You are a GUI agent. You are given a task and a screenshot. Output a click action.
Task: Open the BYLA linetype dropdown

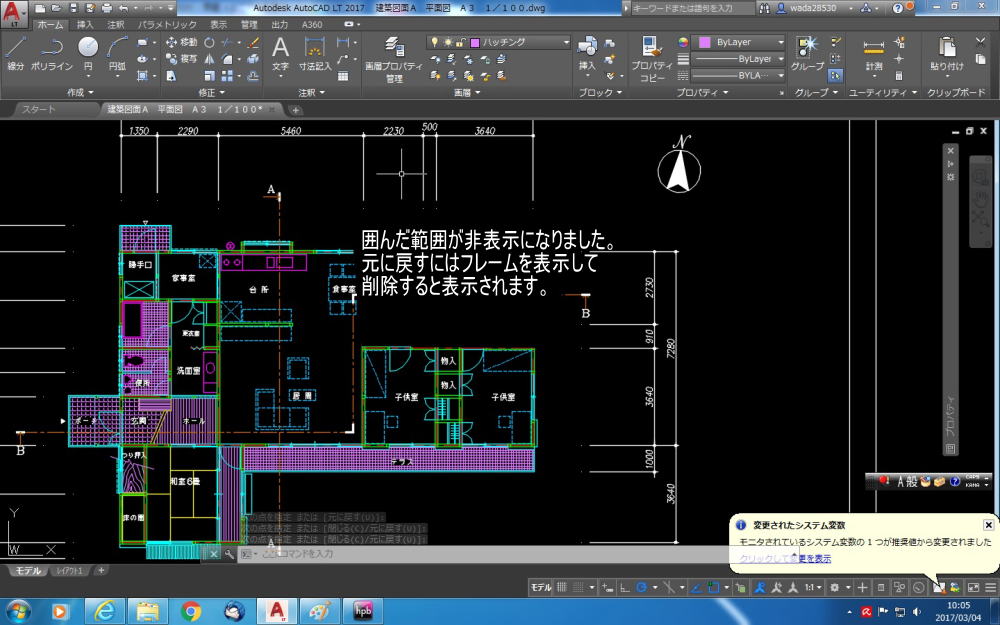pyautogui.click(x=738, y=75)
